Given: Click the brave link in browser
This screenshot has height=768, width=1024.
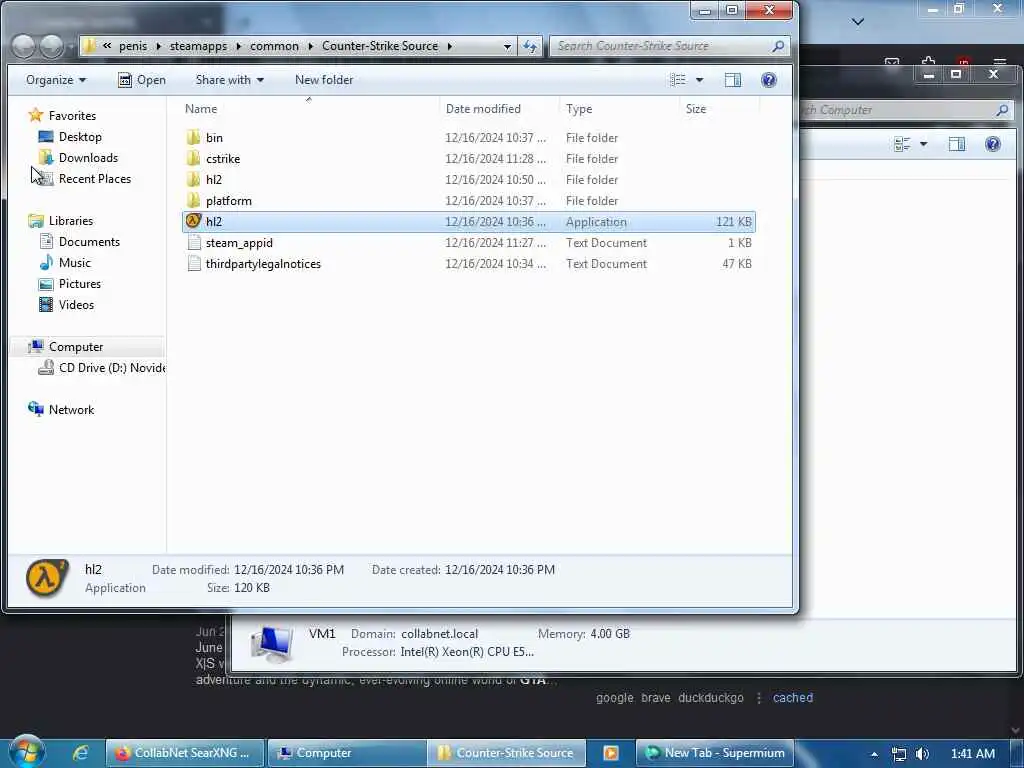Looking at the screenshot, I should 656,697.
